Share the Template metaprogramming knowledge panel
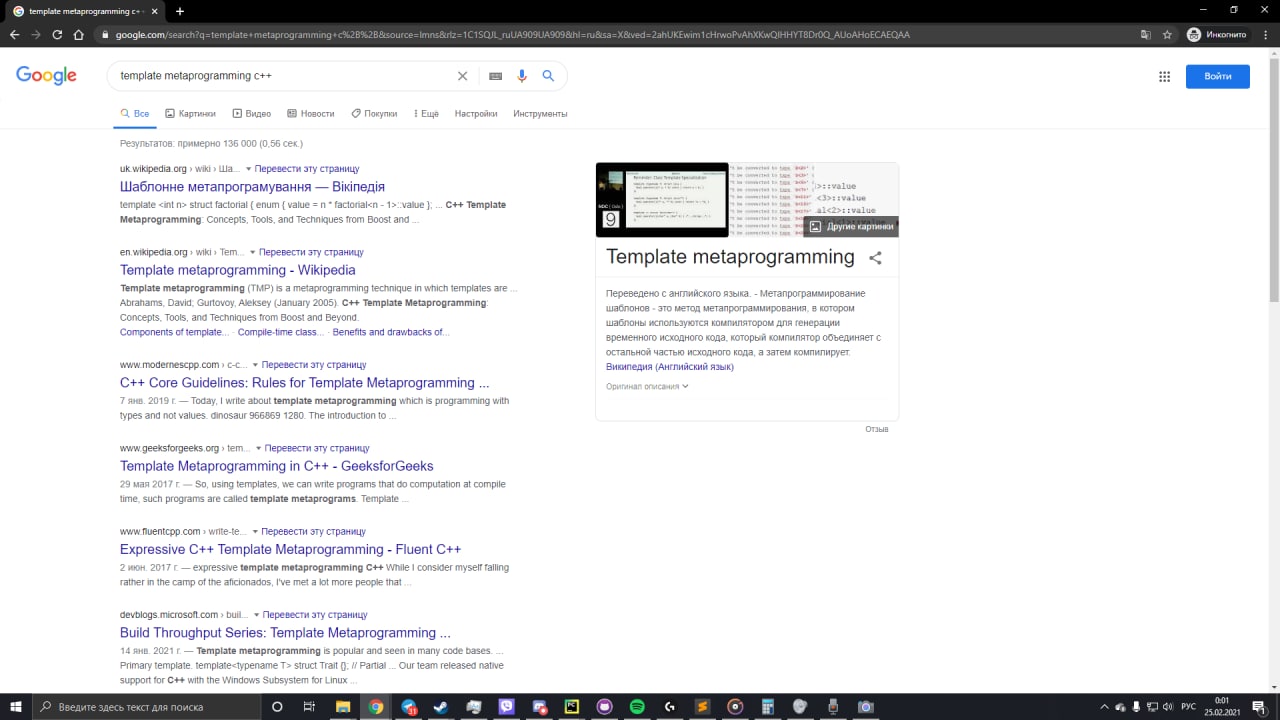Viewport: 1280px width, 720px height. (x=875, y=258)
